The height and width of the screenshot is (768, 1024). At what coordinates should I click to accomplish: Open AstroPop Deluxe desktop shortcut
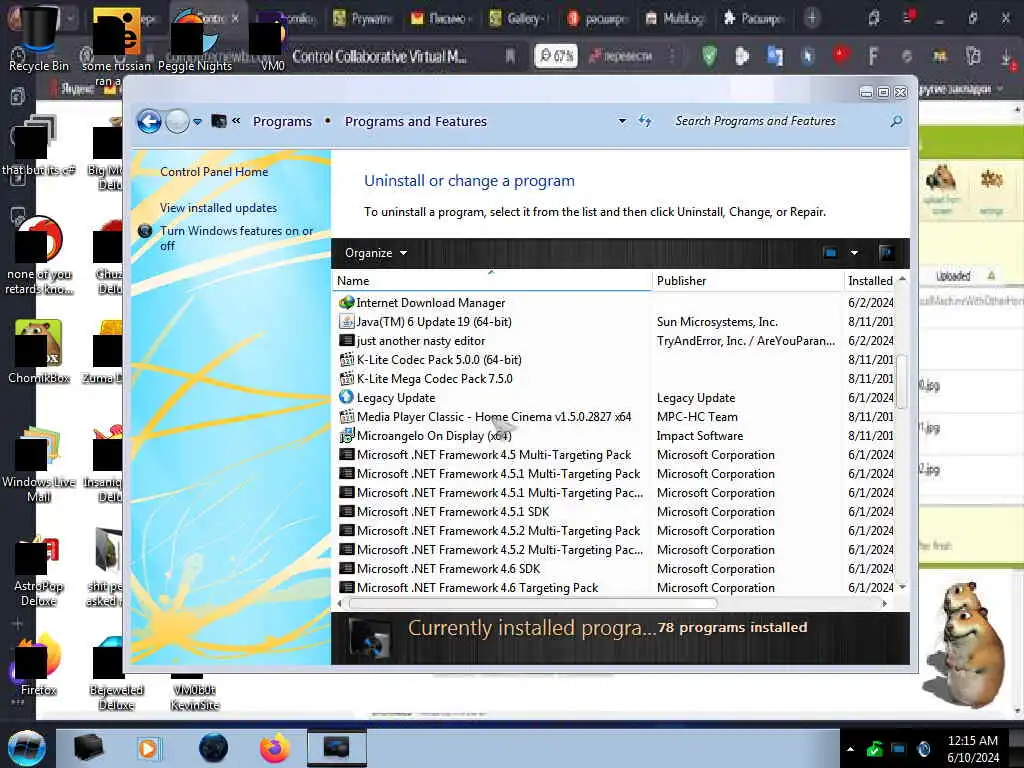tap(39, 571)
